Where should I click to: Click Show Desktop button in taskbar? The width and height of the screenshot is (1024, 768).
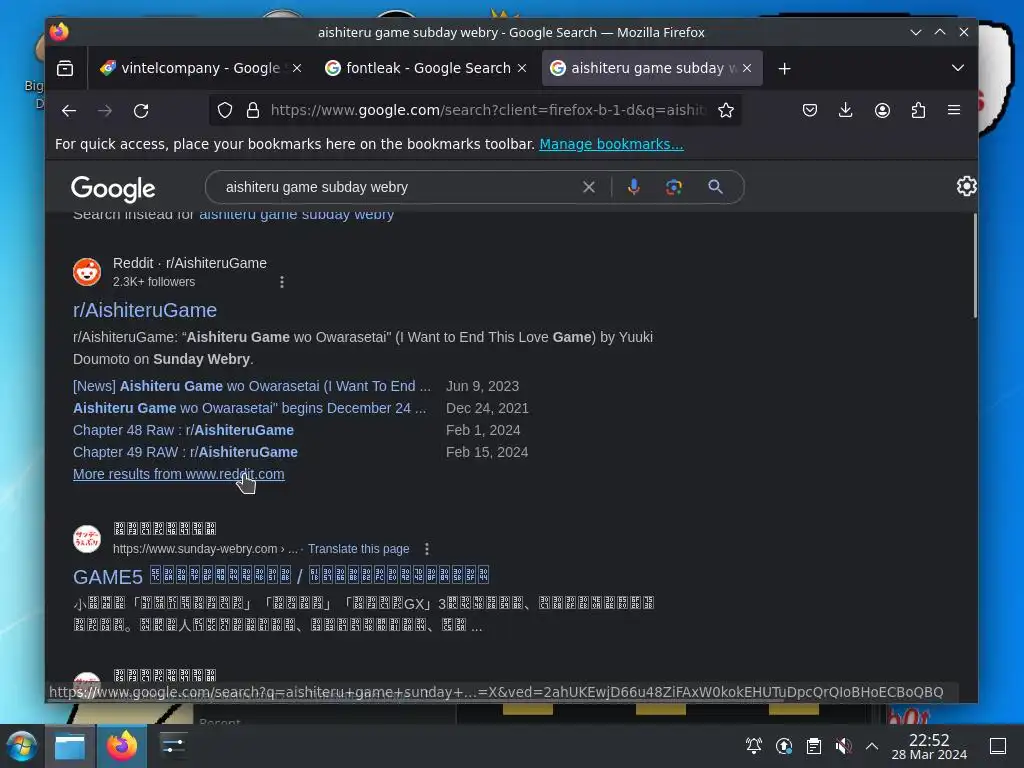(998, 746)
